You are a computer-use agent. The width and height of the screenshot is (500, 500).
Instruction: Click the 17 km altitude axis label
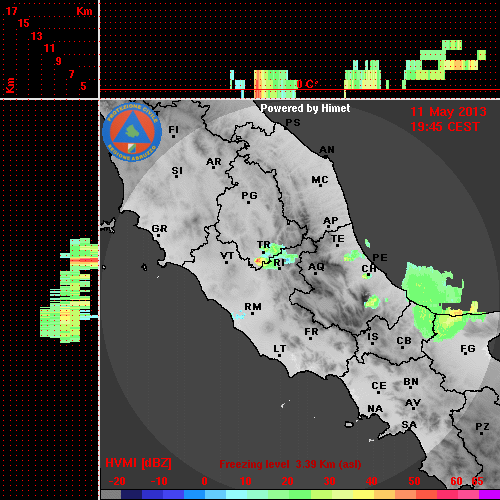tap(11, 11)
